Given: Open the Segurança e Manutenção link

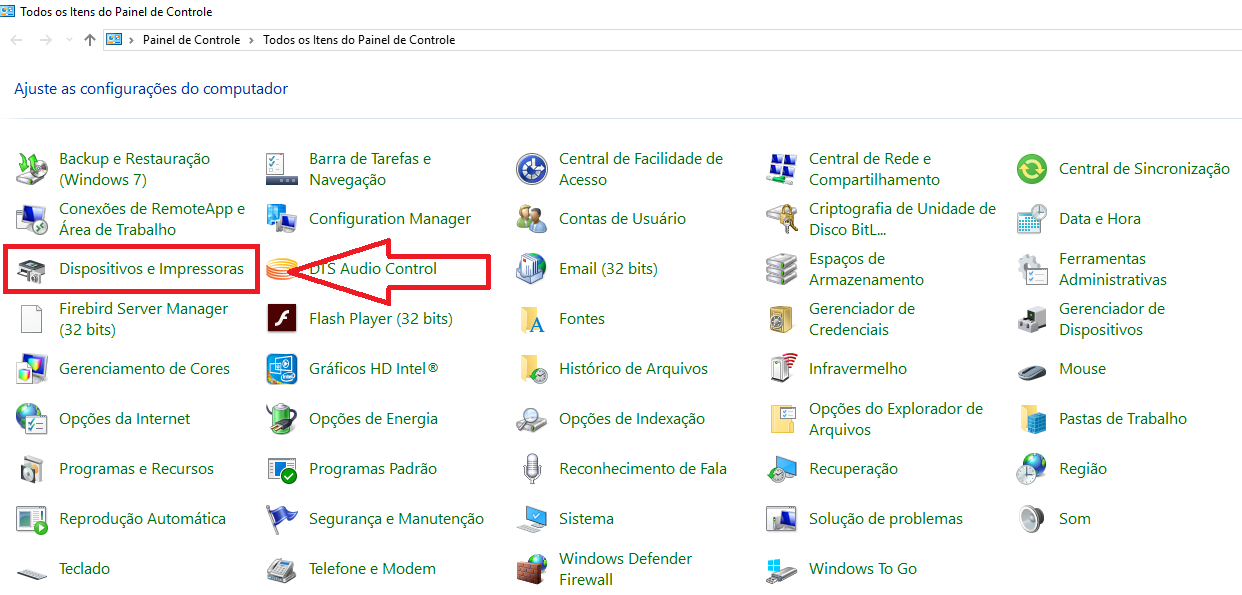Looking at the screenshot, I should 396,519.
